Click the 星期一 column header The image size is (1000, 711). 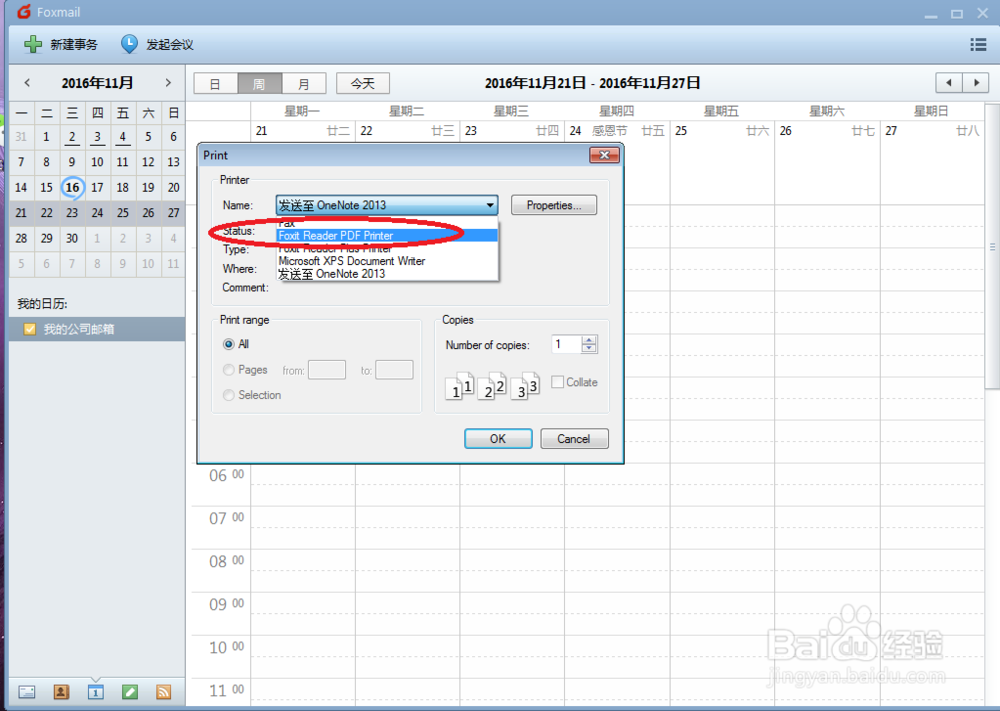click(302, 111)
